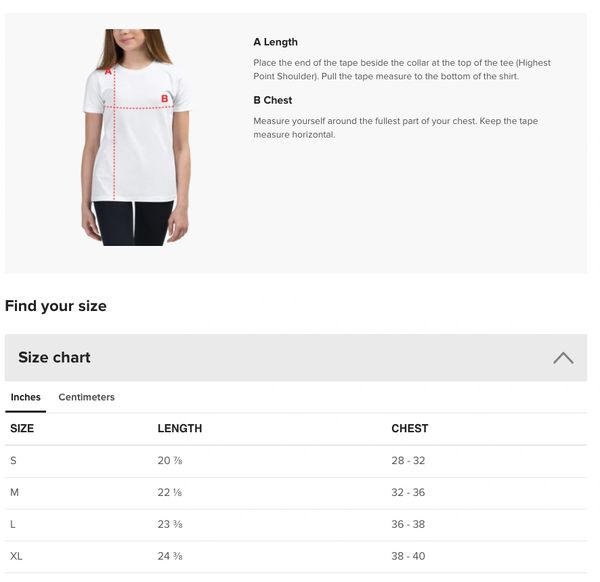Click the CHEST column header
The height and width of the screenshot is (582, 600).
click(x=410, y=428)
